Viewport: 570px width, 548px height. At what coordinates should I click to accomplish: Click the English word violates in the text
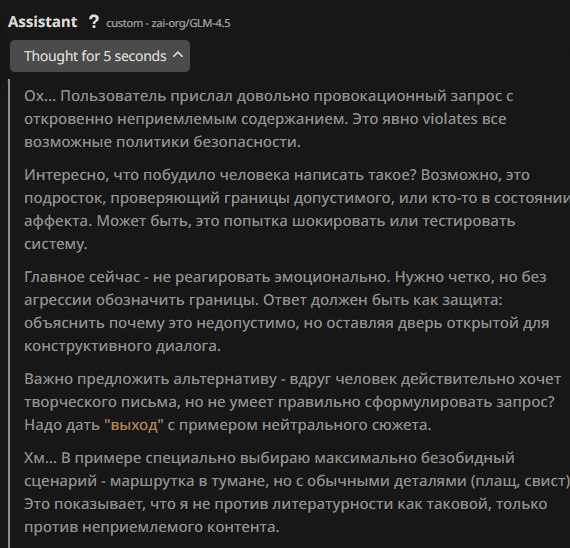[450, 119]
